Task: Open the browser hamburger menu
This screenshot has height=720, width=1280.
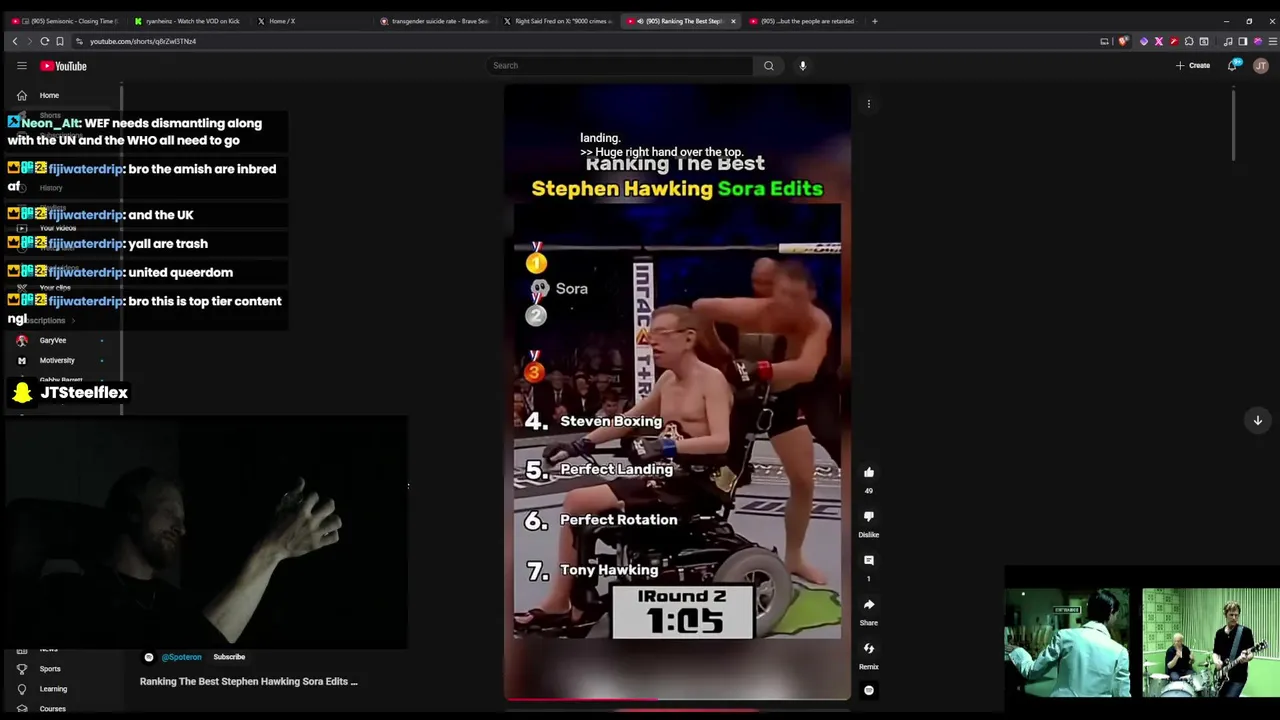Action: tap(1272, 41)
